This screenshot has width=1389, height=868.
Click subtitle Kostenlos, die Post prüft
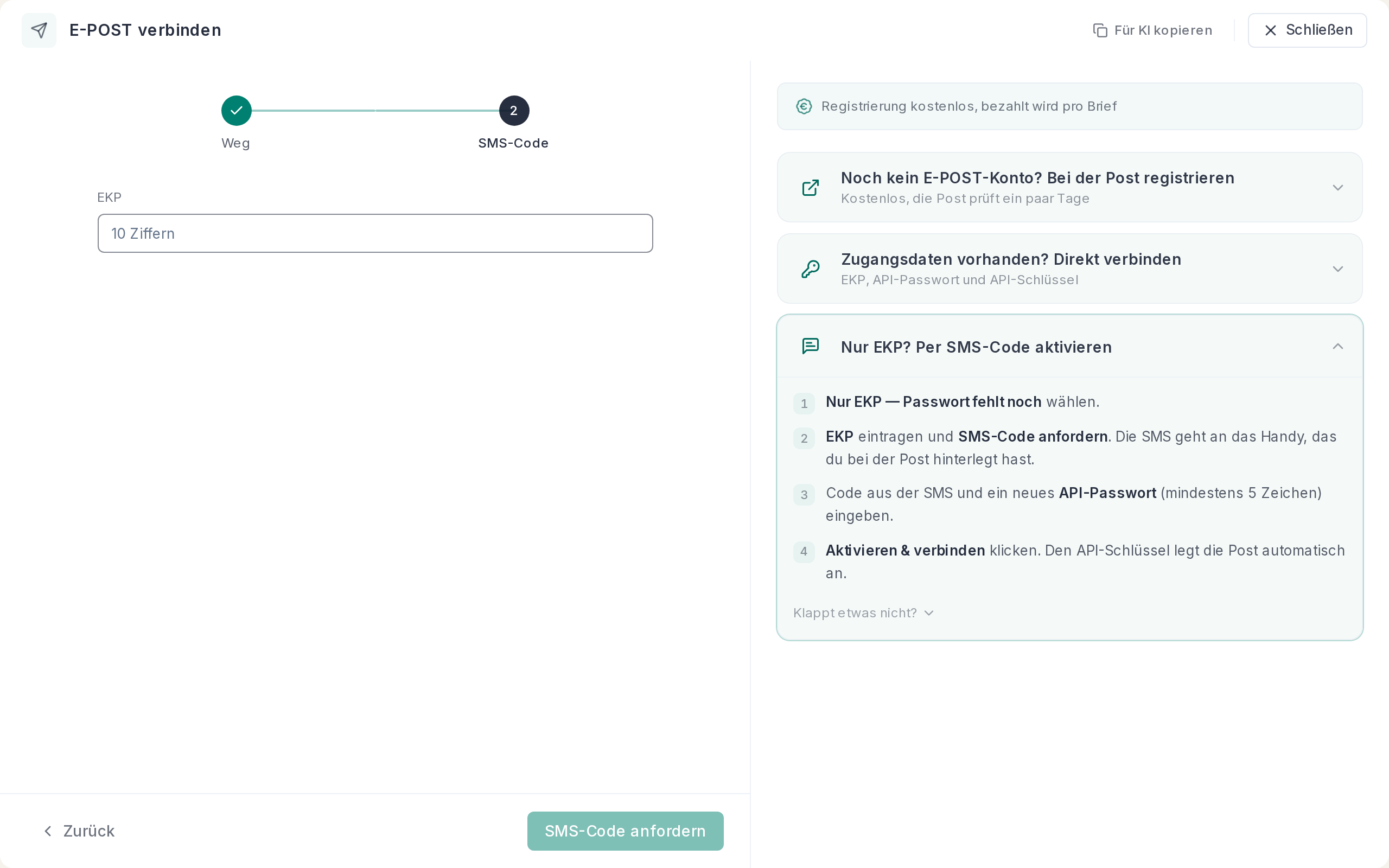click(x=965, y=199)
